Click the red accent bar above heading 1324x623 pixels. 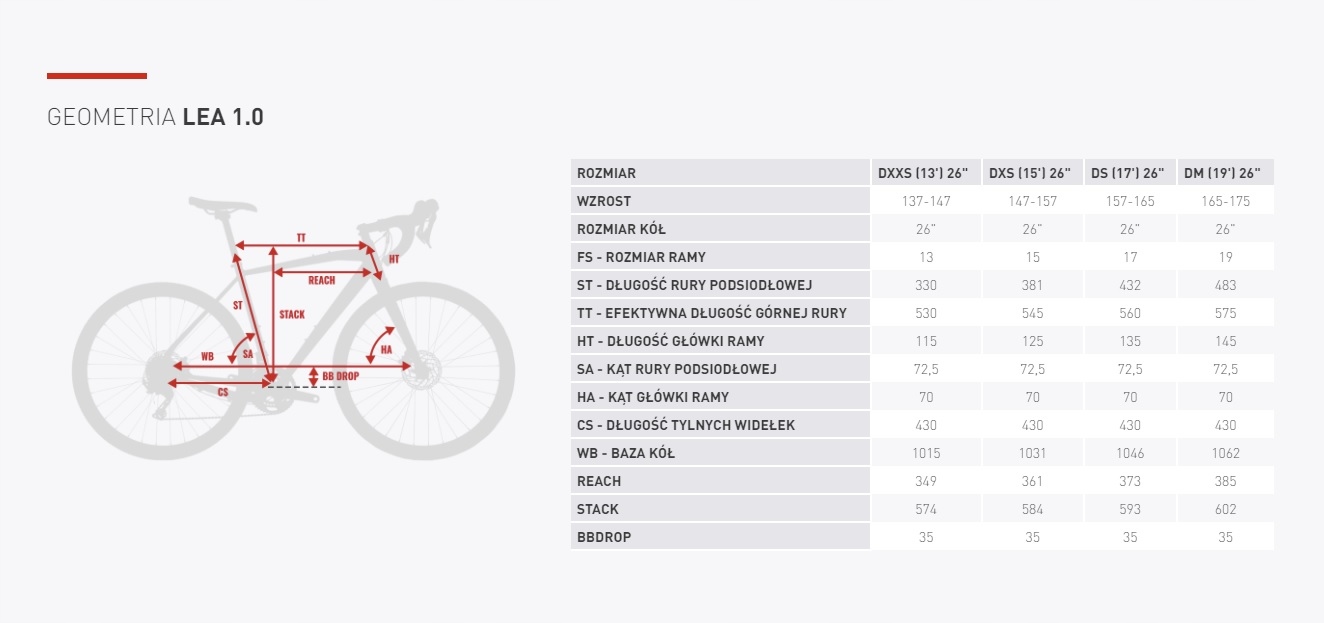(97, 76)
